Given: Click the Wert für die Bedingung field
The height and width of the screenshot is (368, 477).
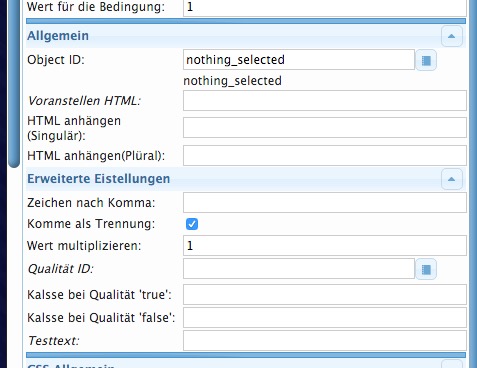Looking at the screenshot, I should point(325,7).
